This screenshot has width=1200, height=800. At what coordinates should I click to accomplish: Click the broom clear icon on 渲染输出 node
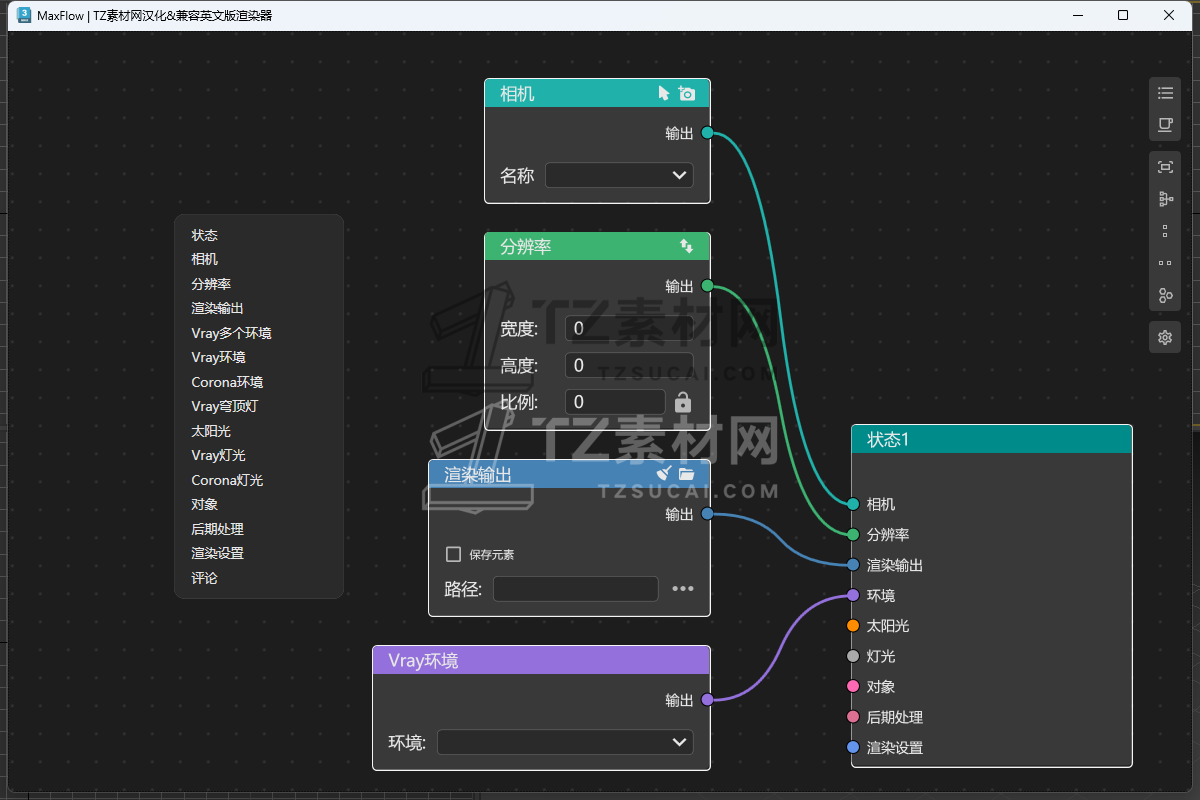(663, 473)
